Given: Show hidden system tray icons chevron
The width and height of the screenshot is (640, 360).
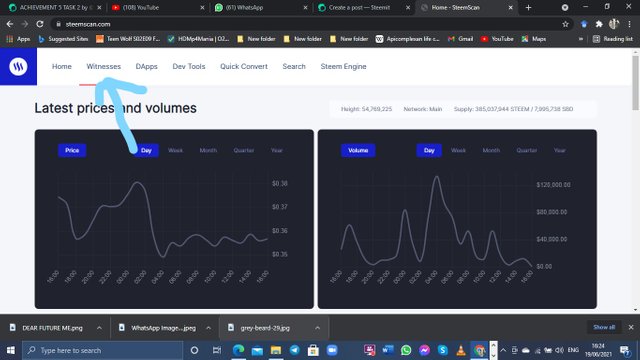Looking at the screenshot, I should tap(503, 350).
